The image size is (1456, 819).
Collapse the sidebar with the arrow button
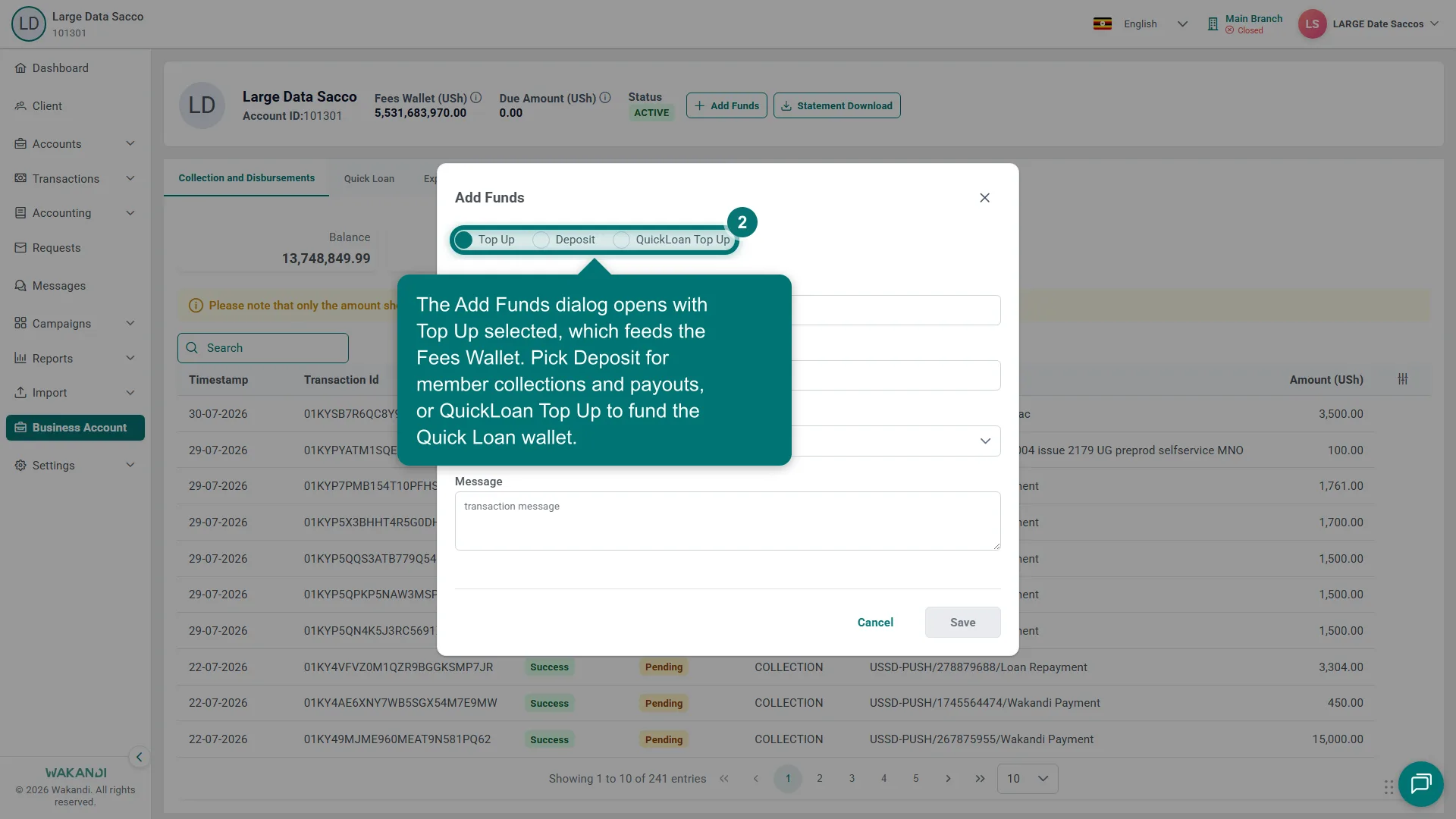coord(139,757)
